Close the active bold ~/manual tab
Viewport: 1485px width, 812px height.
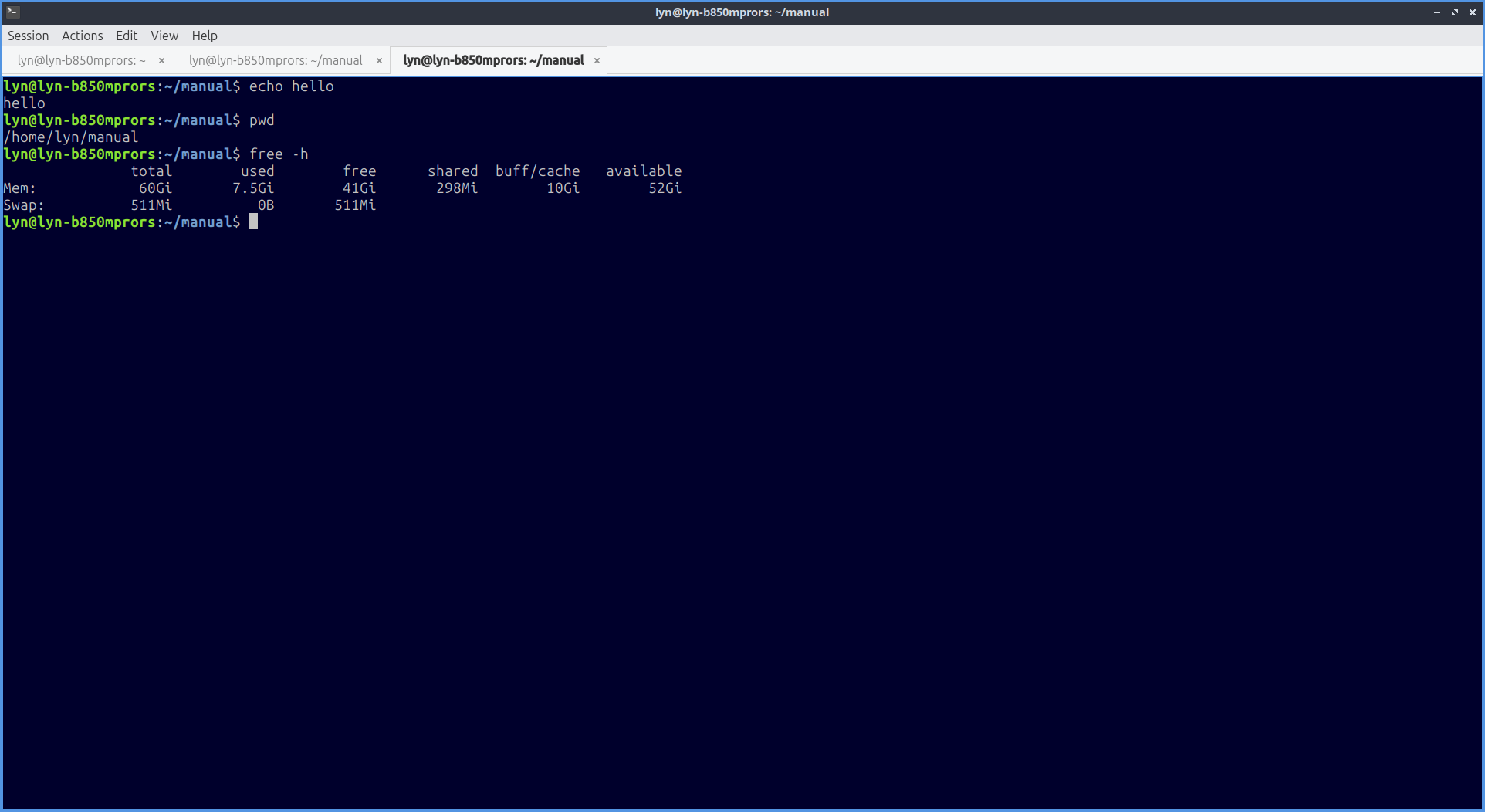click(x=597, y=60)
